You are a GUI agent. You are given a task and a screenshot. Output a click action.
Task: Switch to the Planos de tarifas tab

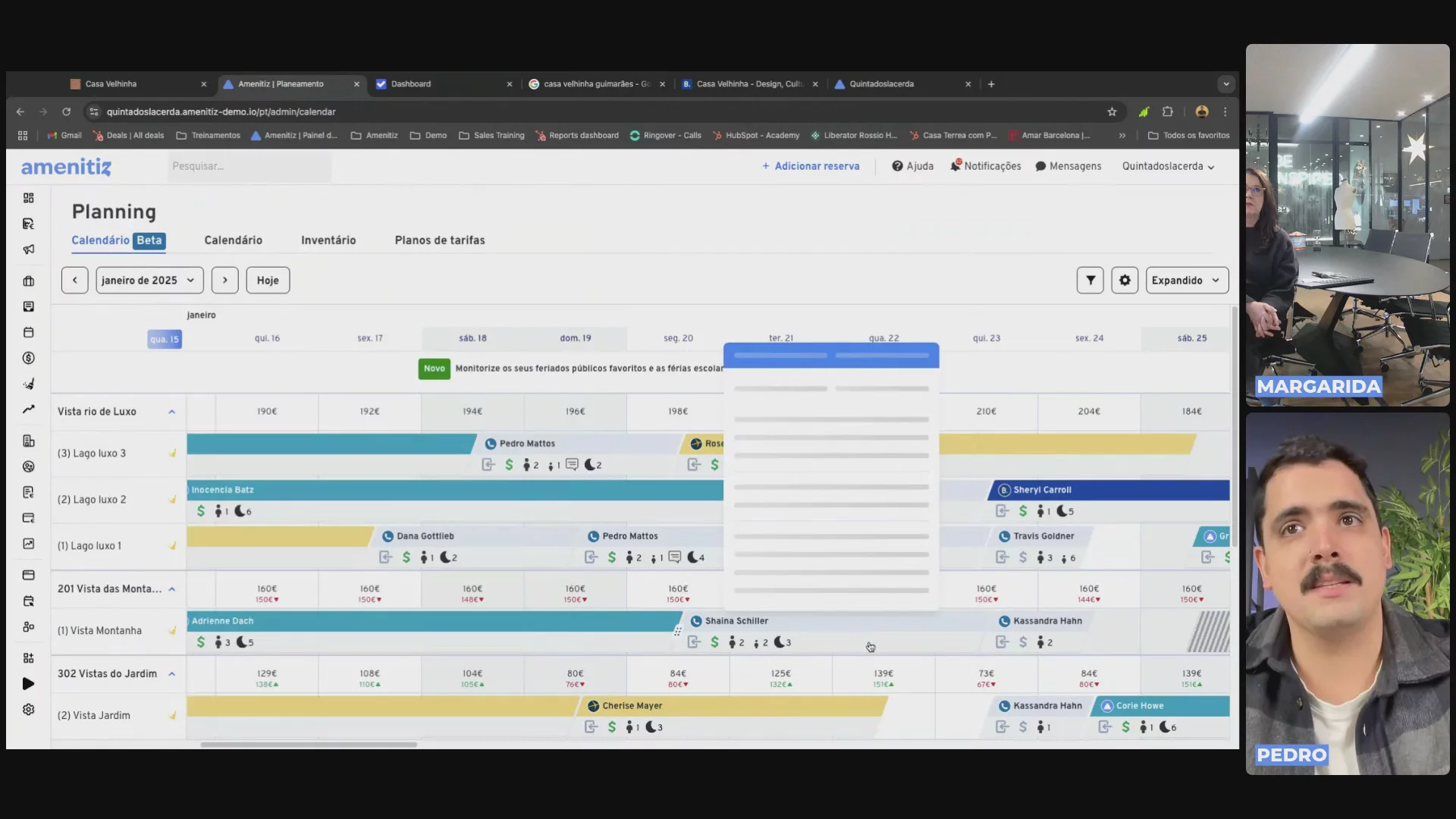point(440,240)
